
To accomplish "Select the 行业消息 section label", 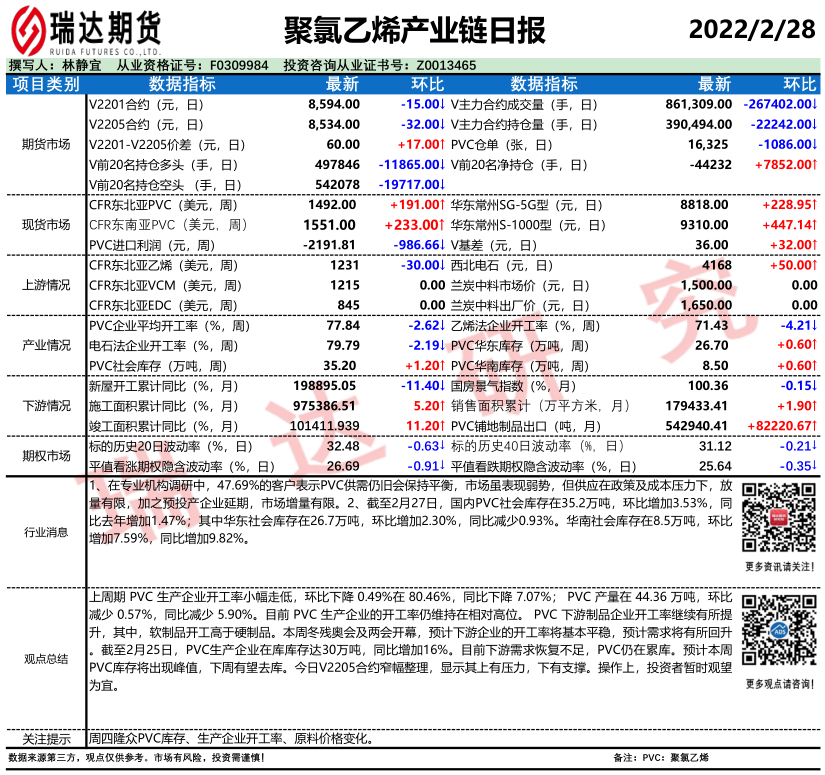I will coord(45,533).
